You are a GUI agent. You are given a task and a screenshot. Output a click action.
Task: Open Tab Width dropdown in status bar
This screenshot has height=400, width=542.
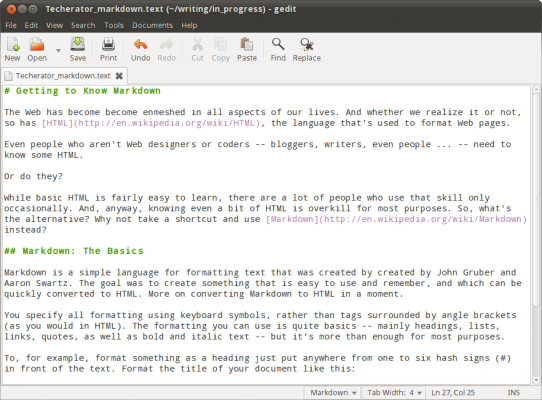(394, 393)
